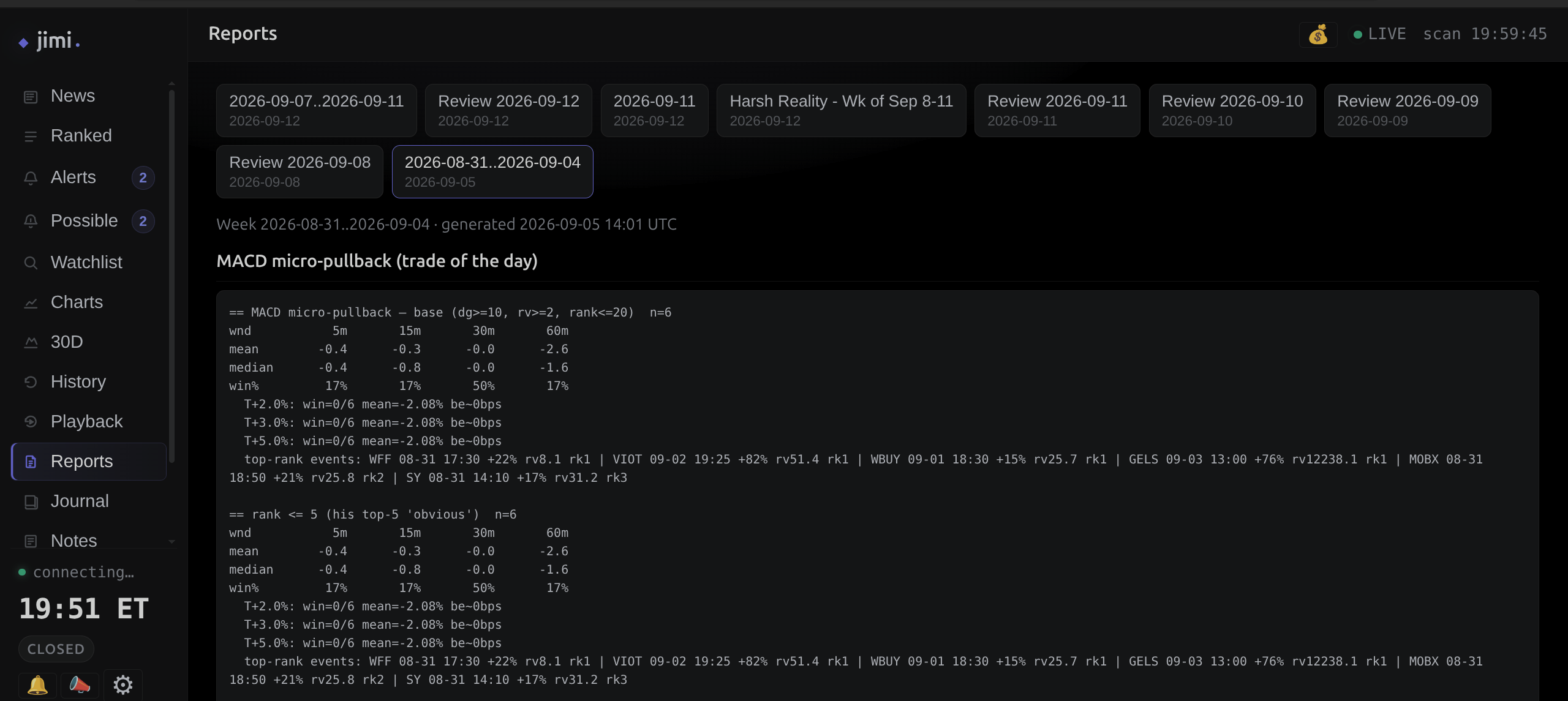Click the Reports page title
The image size is (1568, 701).
coord(243,34)
